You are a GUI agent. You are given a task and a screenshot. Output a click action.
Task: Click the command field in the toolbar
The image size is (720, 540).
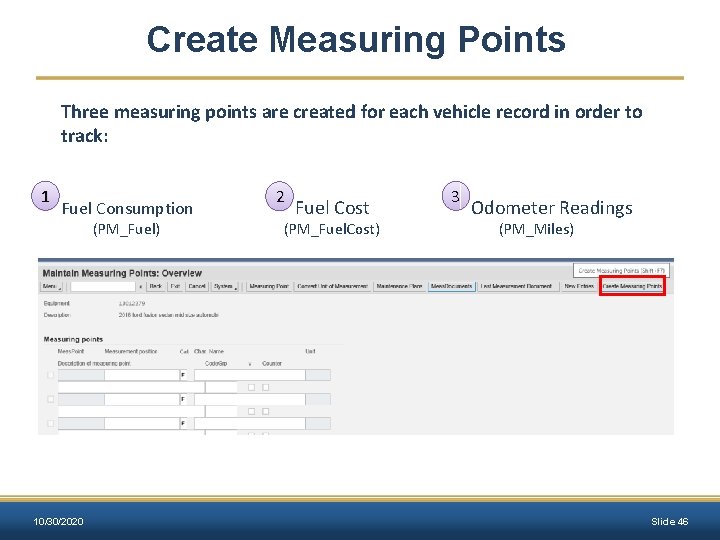(103, 287)
